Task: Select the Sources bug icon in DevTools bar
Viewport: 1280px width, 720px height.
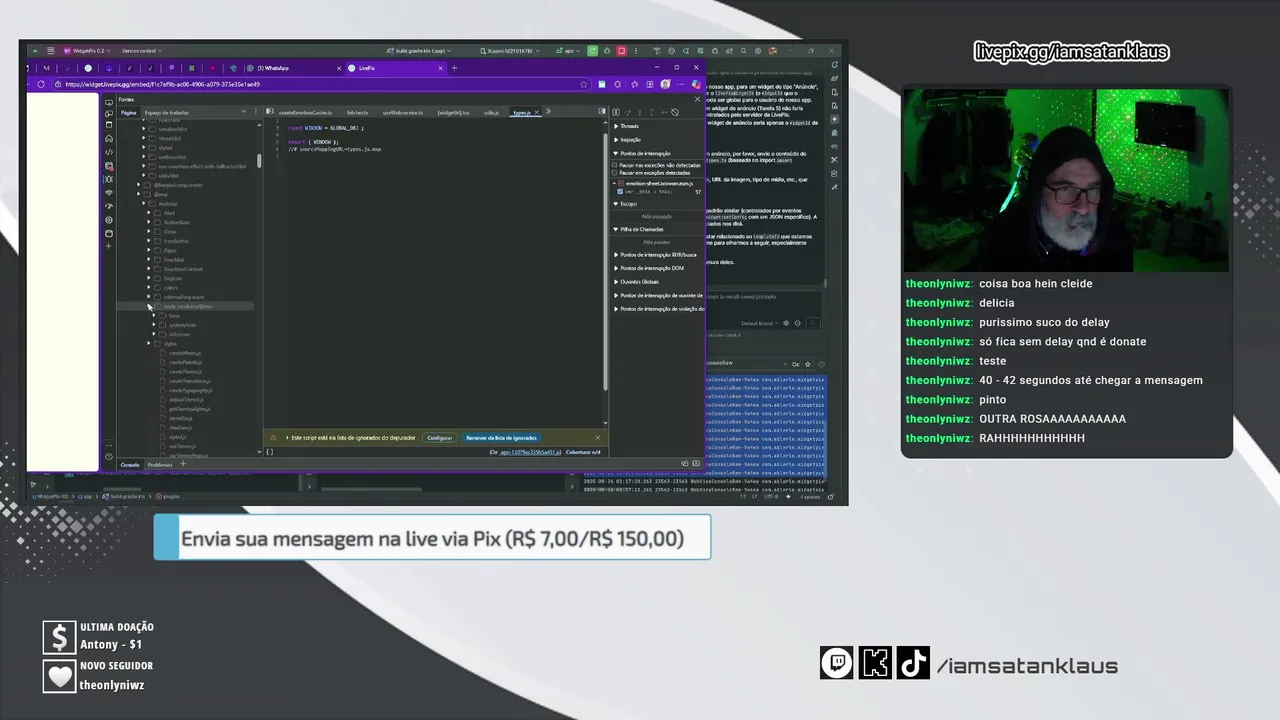Action: click(x=109, y=179)
